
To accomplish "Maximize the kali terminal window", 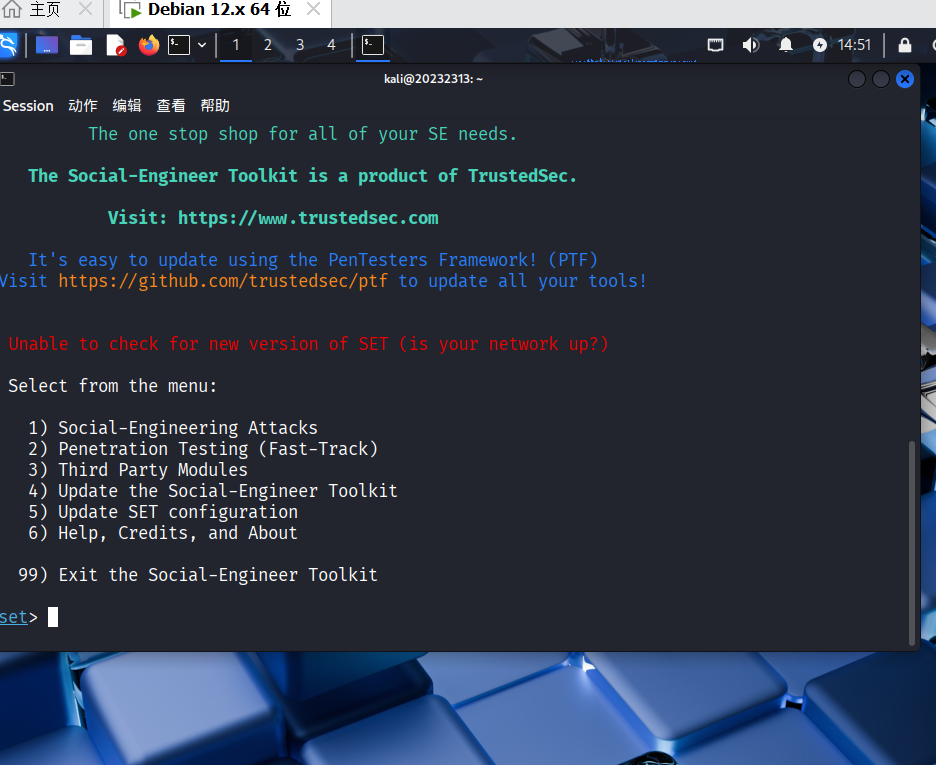I will click(880, 79).
